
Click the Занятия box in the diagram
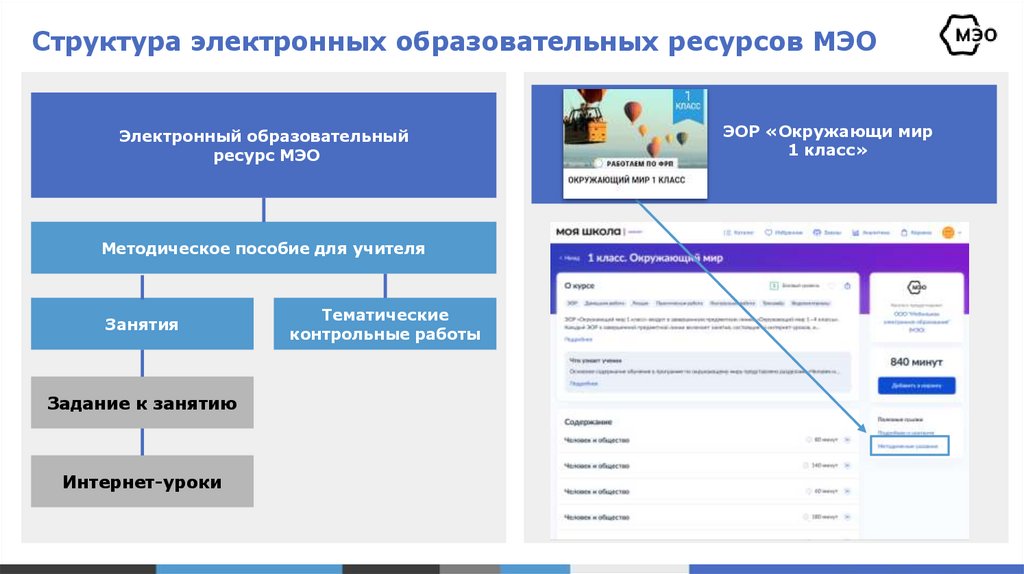click(142, 324)
